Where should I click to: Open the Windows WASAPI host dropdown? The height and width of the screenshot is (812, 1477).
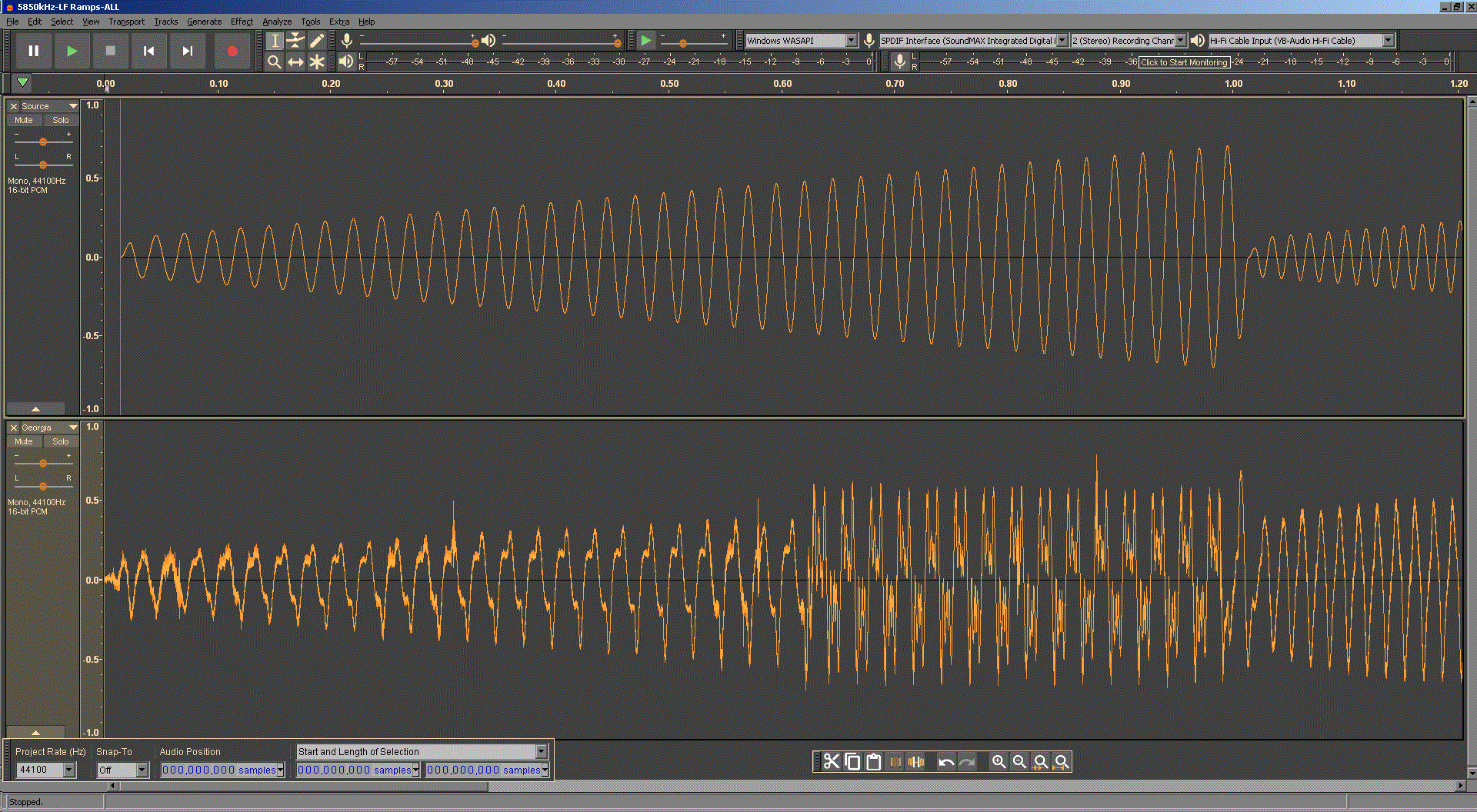[851, 41]
